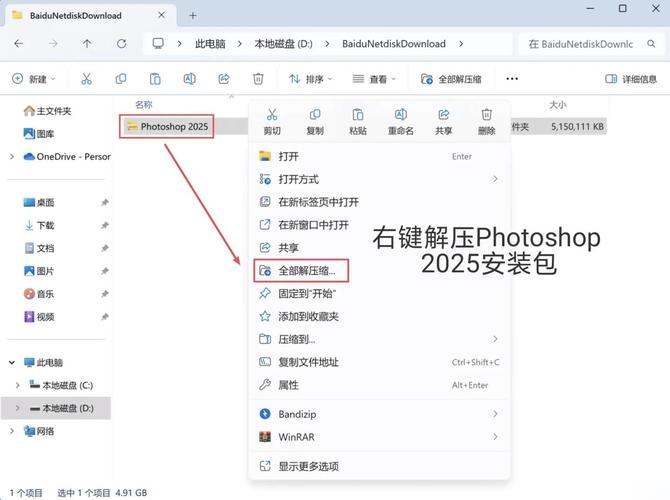
Task: Click the Forward navigation arrow
Action: (53, 44)
